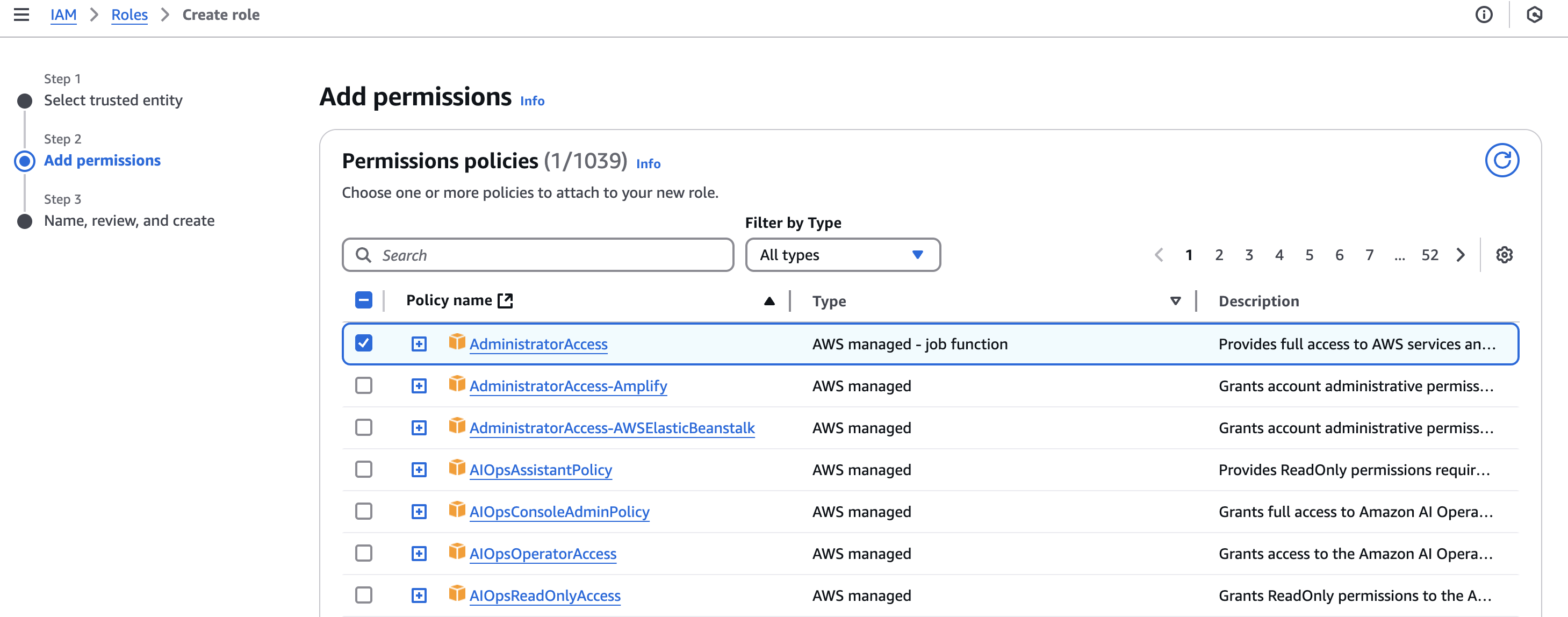
Task: Click Info next to Permissions policies heading
Action: tap(648, 163)
